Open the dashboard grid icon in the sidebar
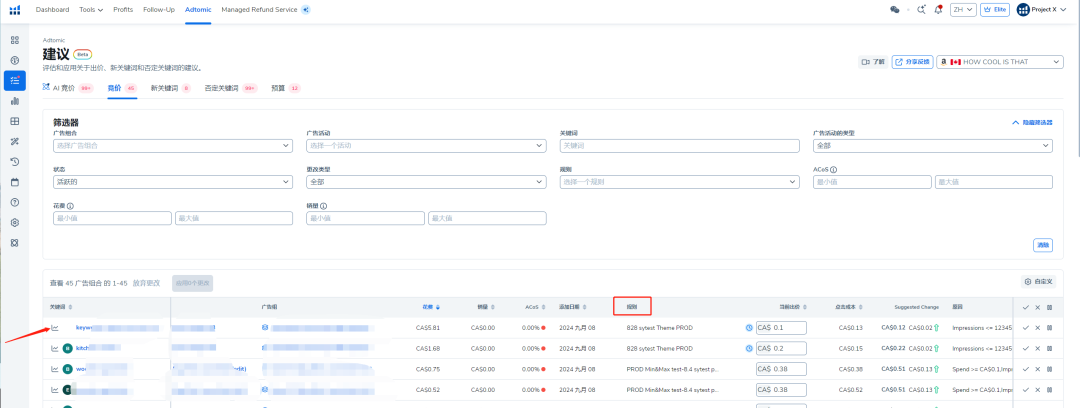Screen dimensions: 1080x408 [14, 40]
